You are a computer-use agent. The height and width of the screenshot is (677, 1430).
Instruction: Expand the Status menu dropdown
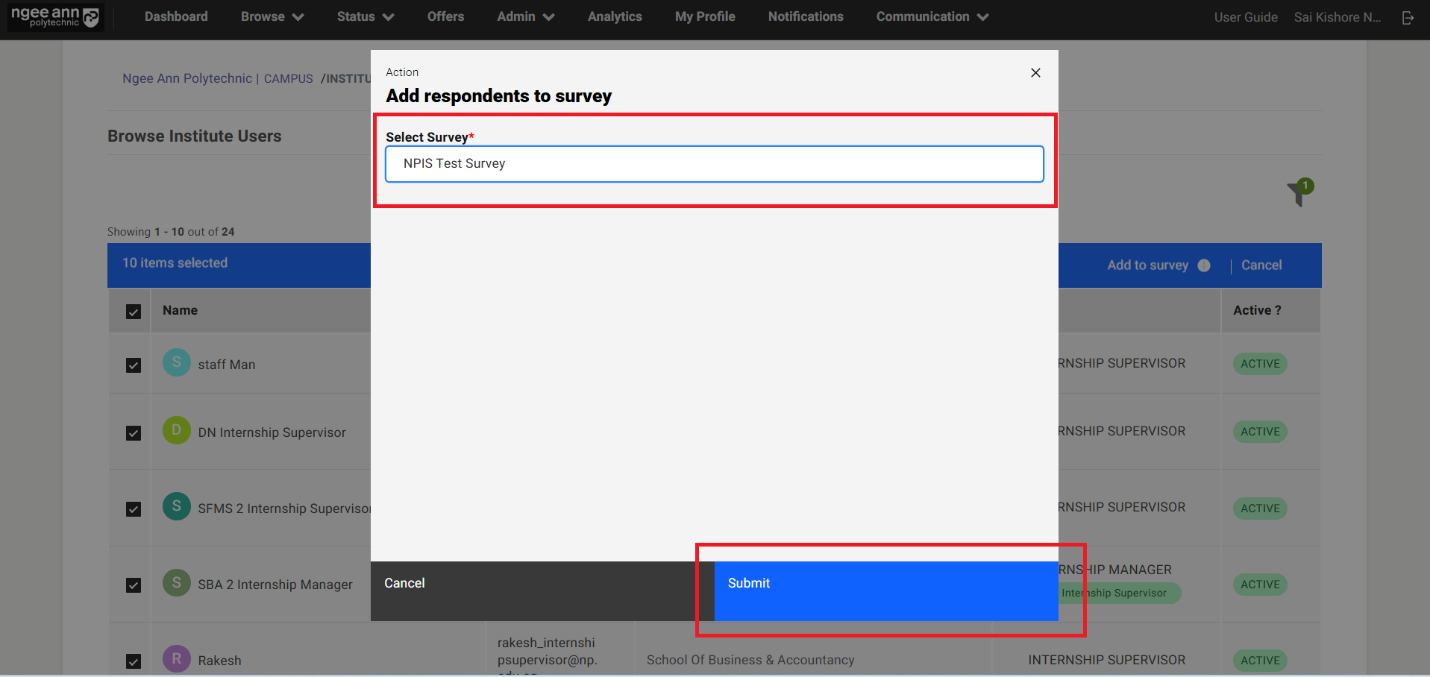(x=365, y=17)
